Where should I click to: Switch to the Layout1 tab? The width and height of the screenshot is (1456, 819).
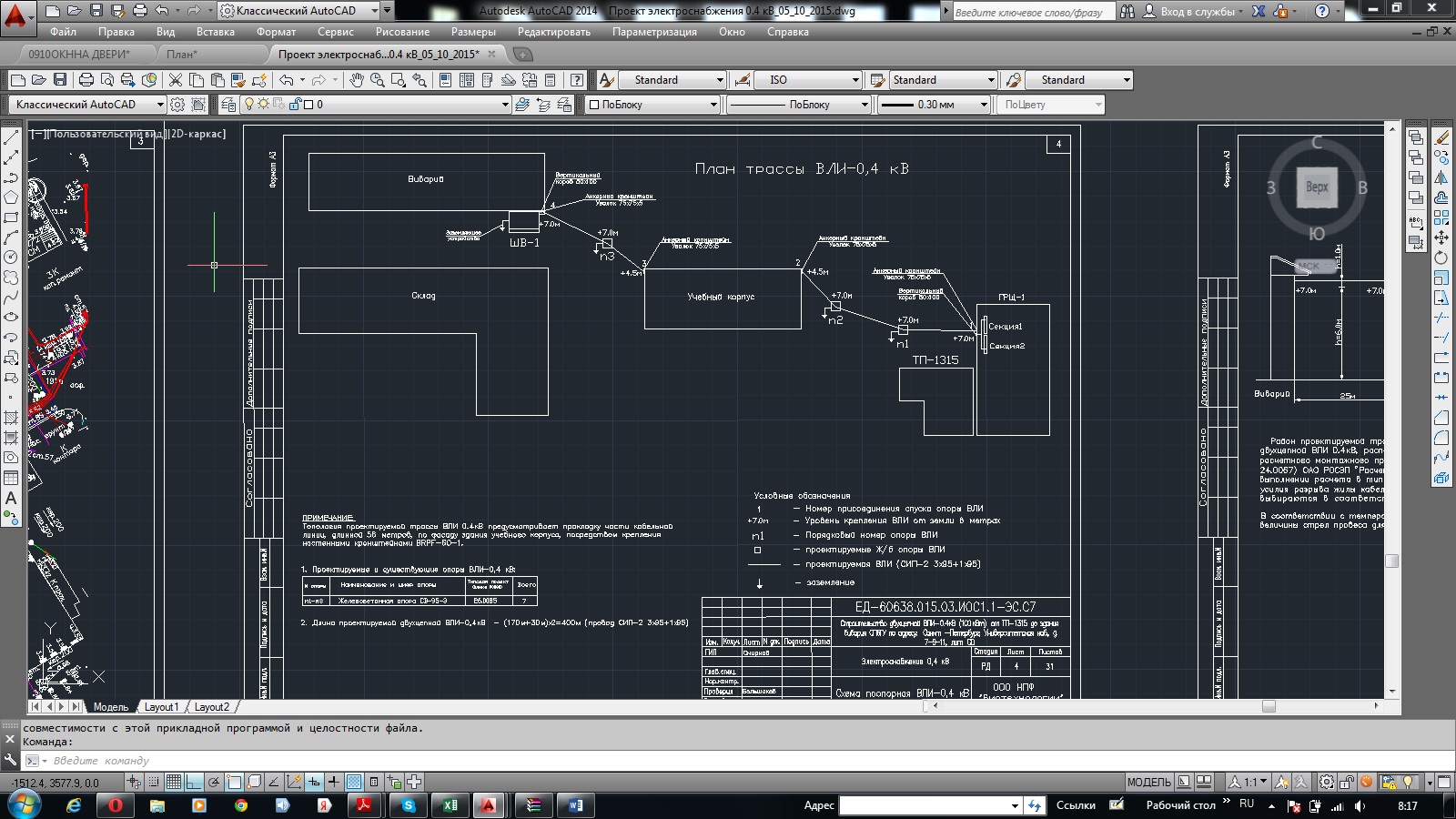(x=161, y=707)
